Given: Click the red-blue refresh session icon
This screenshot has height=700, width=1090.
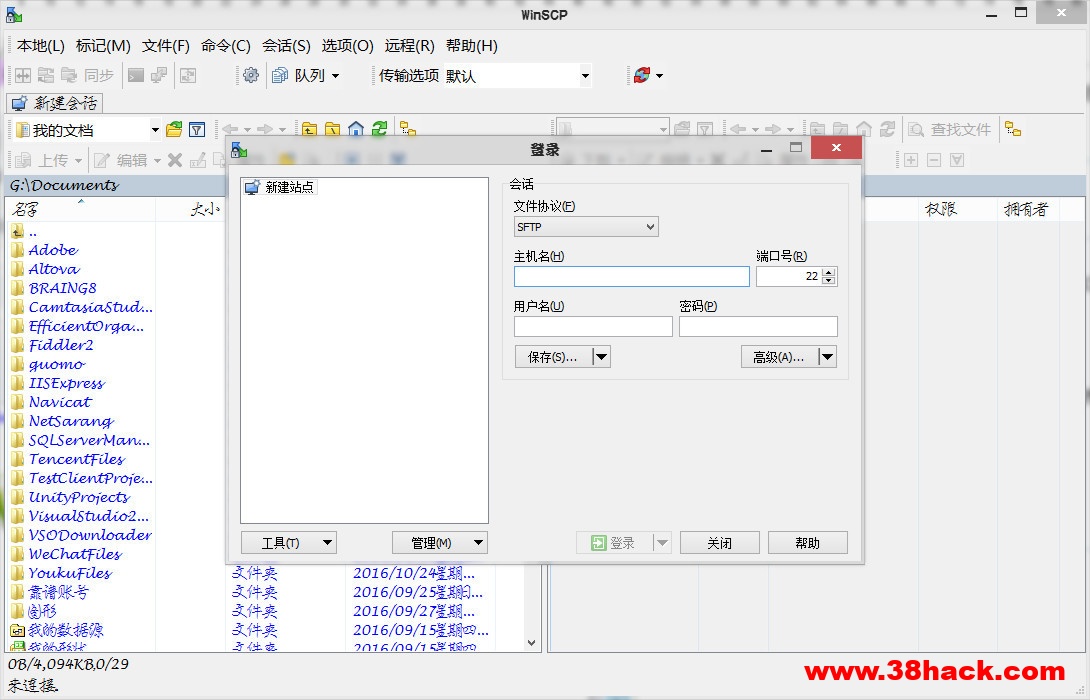Looking at the screenshot, I should [642, 75].
